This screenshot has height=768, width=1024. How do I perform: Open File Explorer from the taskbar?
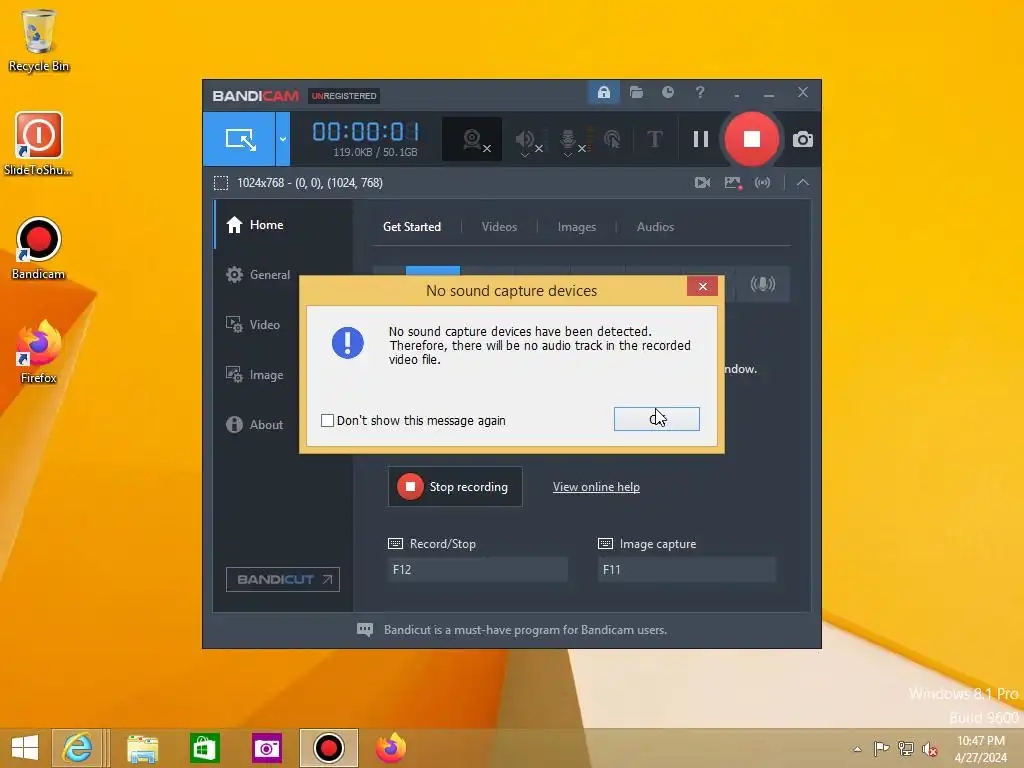coord(142,748)
